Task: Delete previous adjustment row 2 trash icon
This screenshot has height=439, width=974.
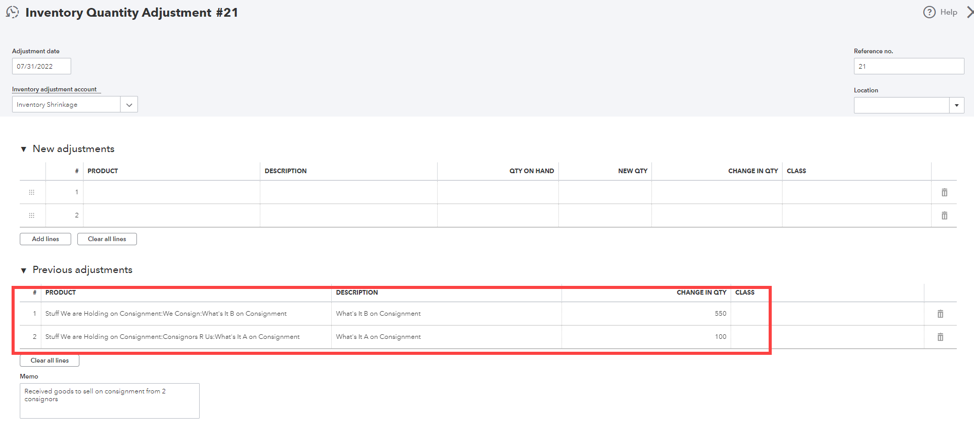Action: coord(940,337)
